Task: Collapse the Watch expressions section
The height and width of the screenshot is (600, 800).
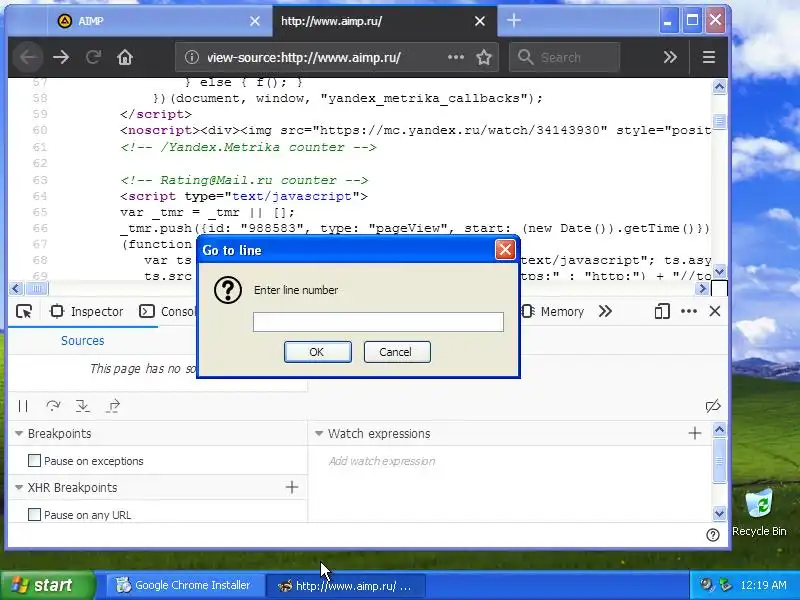Action: pyautogui.click(x=319, y=434)
